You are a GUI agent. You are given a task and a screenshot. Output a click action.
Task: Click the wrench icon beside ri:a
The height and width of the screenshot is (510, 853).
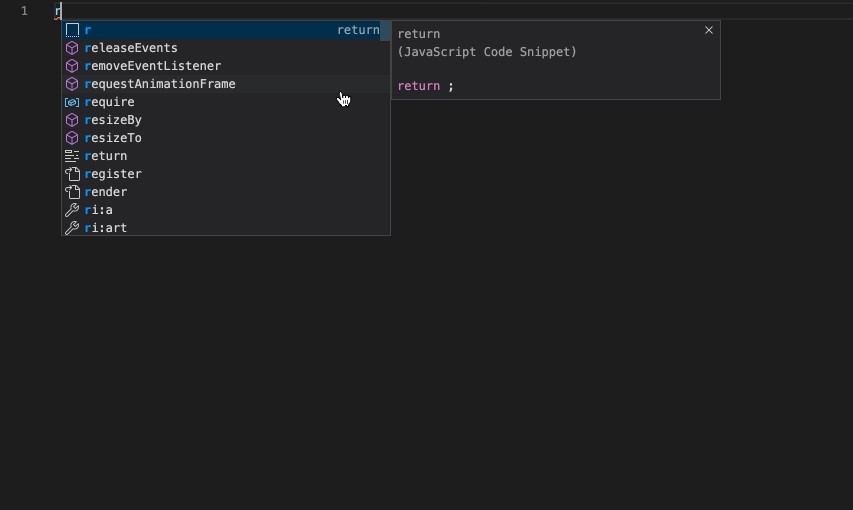(x=72, y=210)
